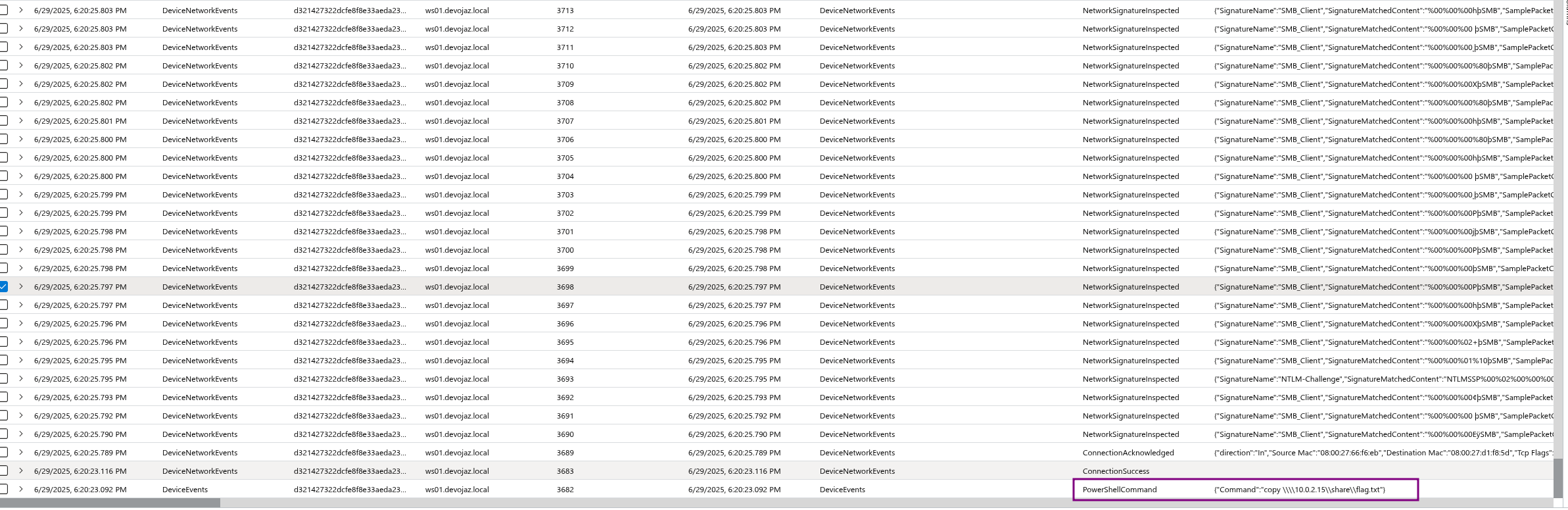Expand the chevron for row 3693

click(x=21, y=379)
